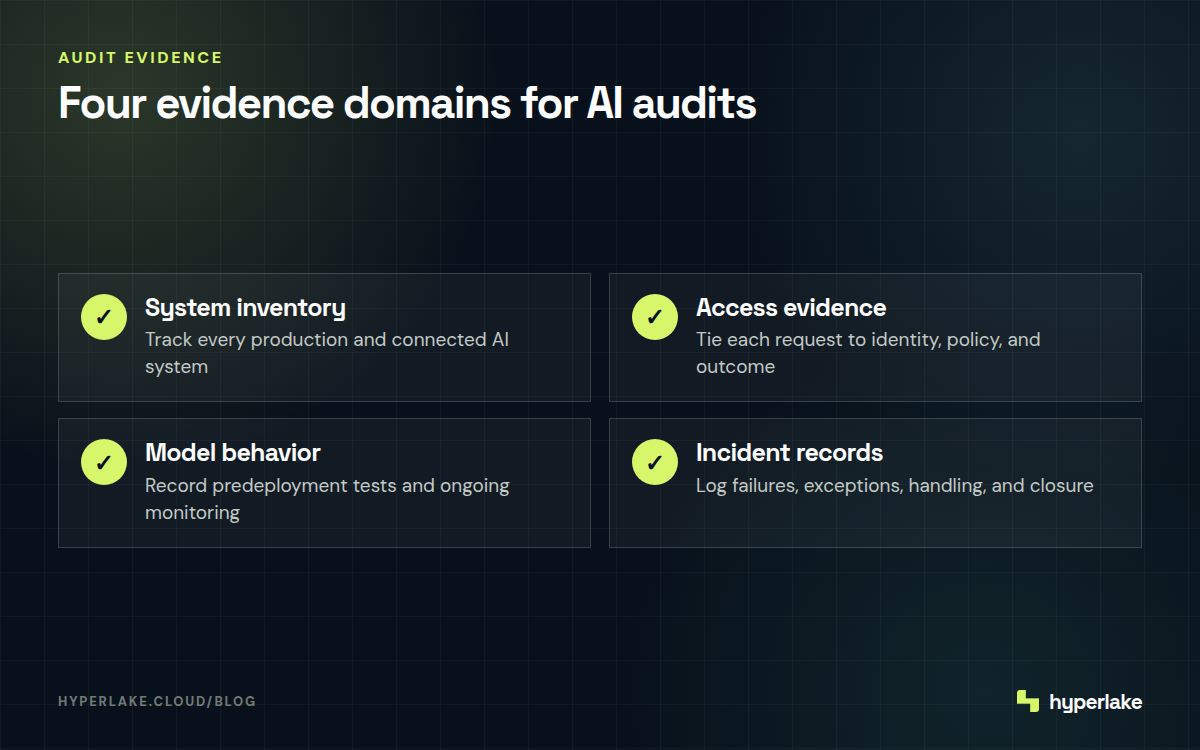Click the Incident records checkmark icon
The width and height of the screenshot is (1200, 750).
[655, 462]
